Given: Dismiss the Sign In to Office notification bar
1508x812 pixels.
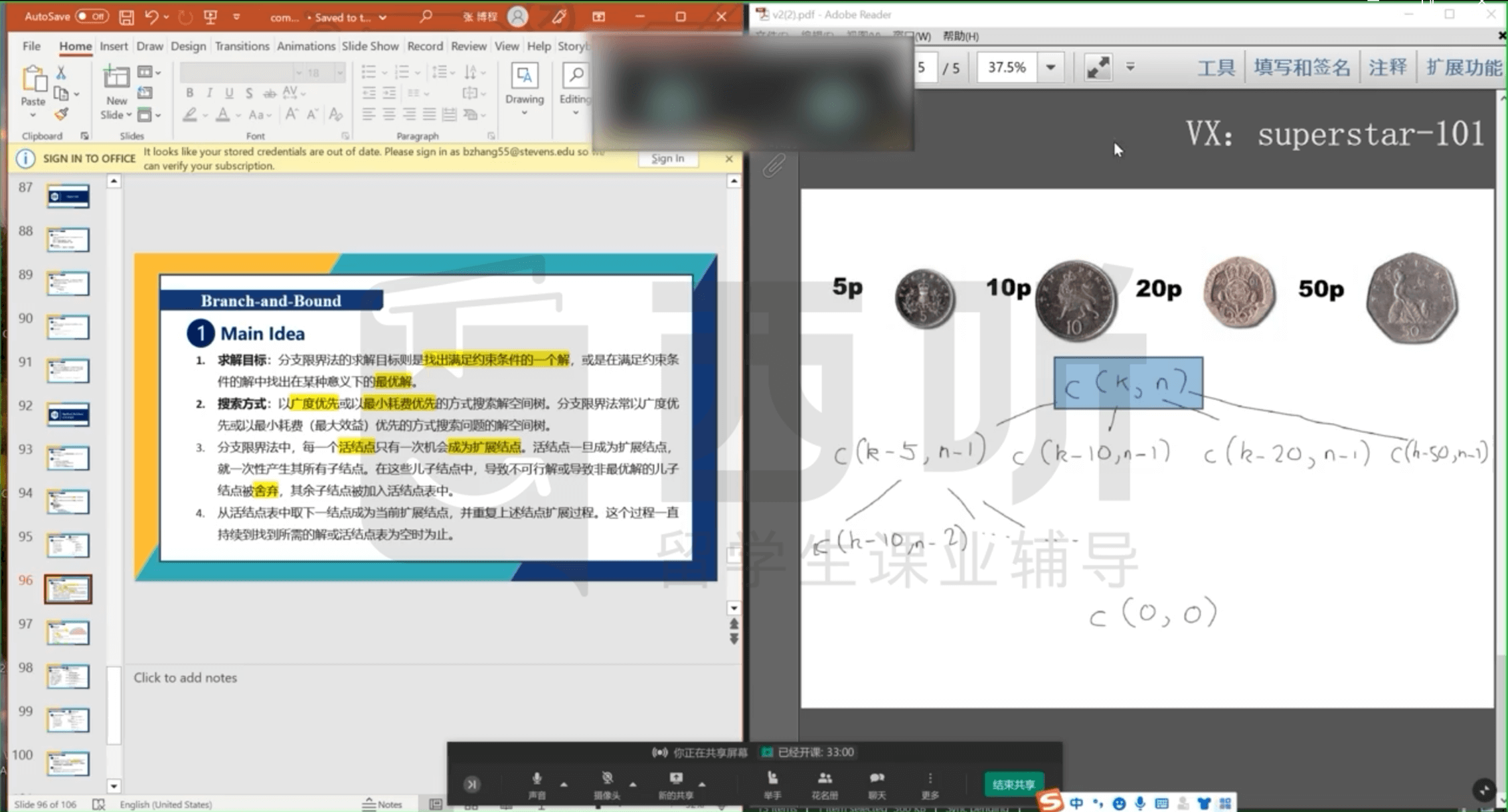Looking at the screenshot, I should click(729, 159).
